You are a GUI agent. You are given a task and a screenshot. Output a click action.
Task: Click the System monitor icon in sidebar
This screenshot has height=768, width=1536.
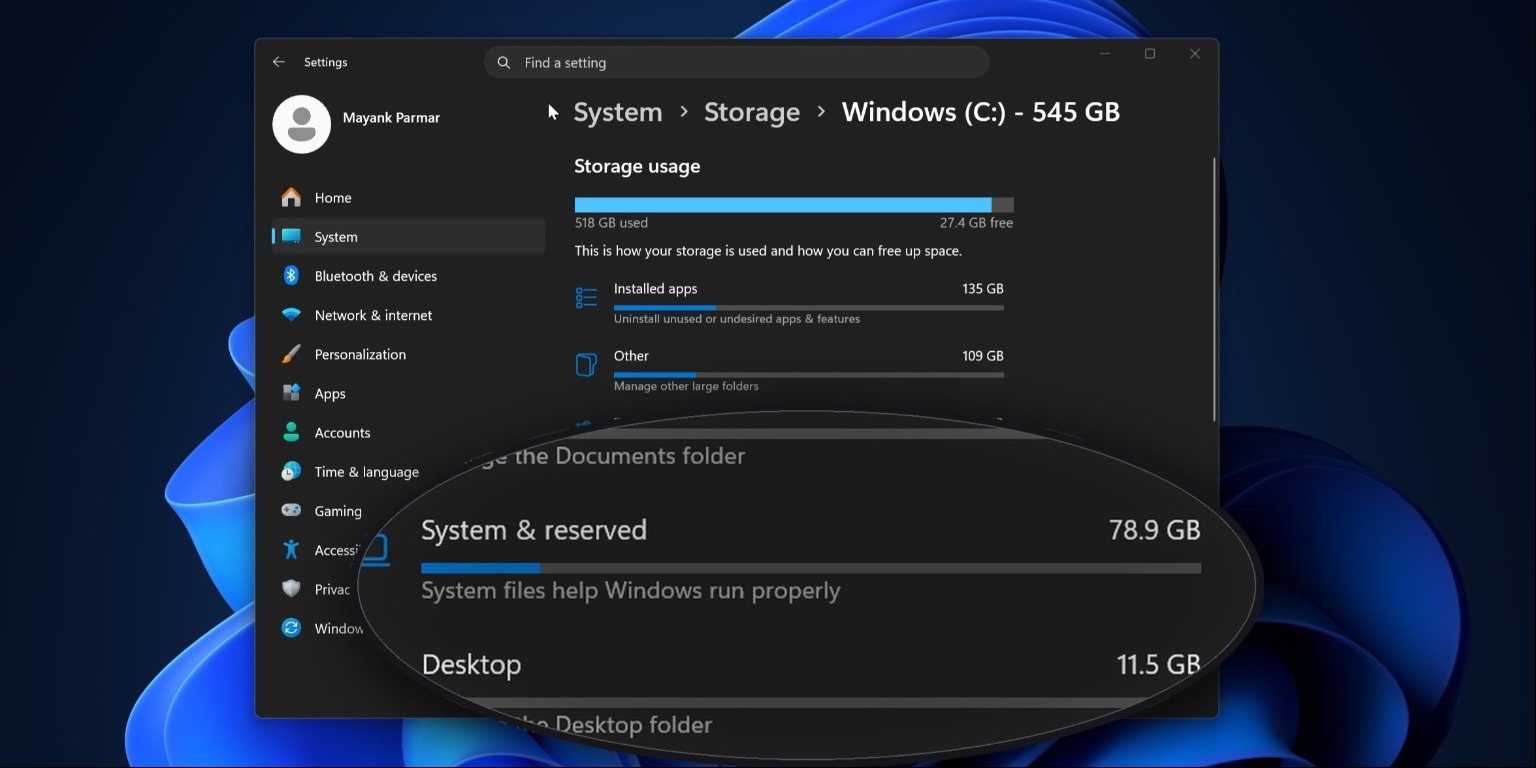click(x=291, y=236)
